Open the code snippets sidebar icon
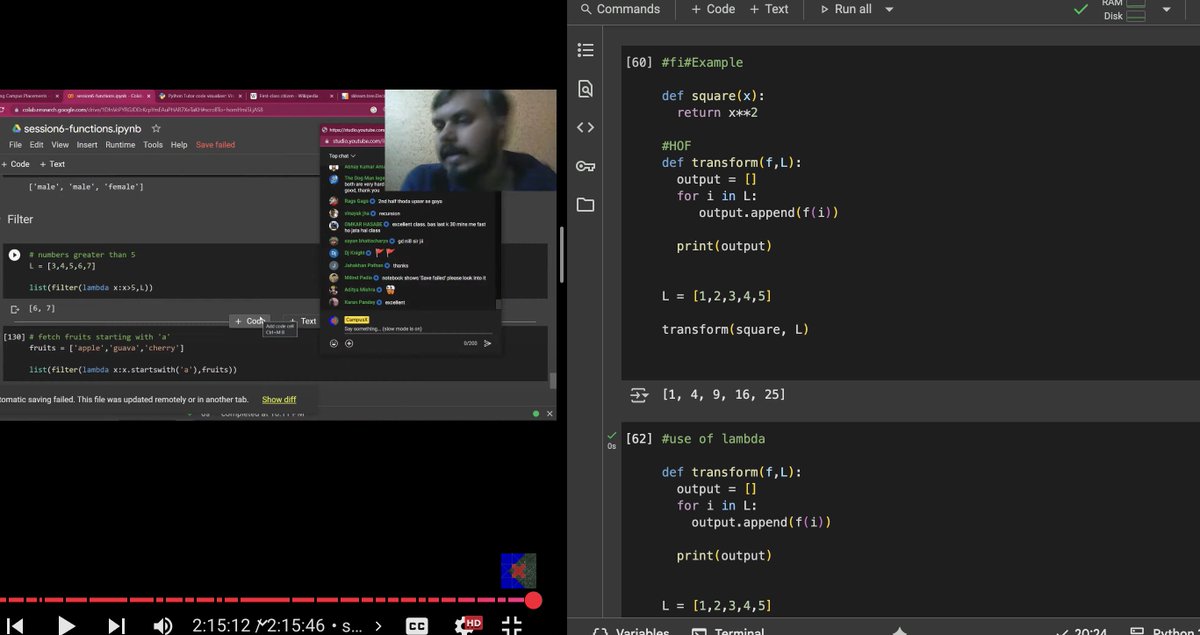1200x635 pixels. (x=586, y=127)
